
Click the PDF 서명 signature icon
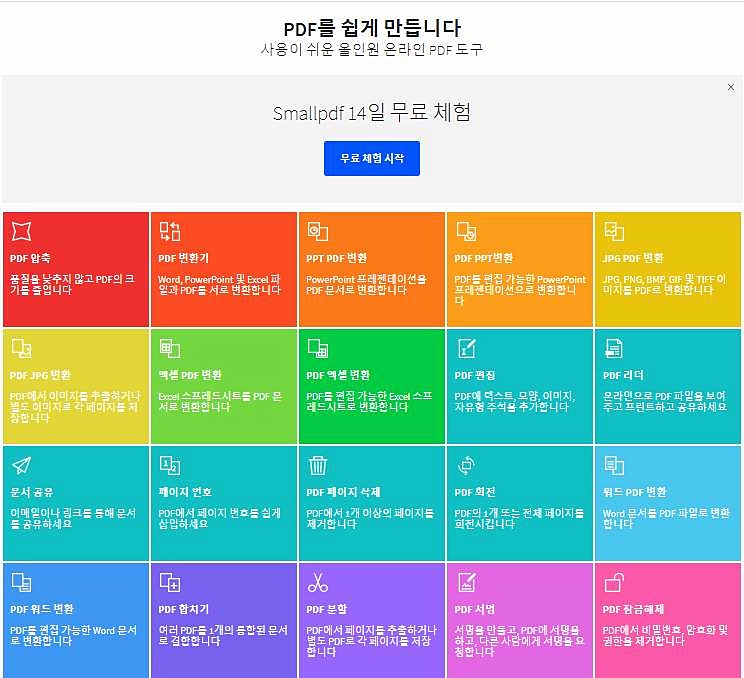[x=466, y=582]
